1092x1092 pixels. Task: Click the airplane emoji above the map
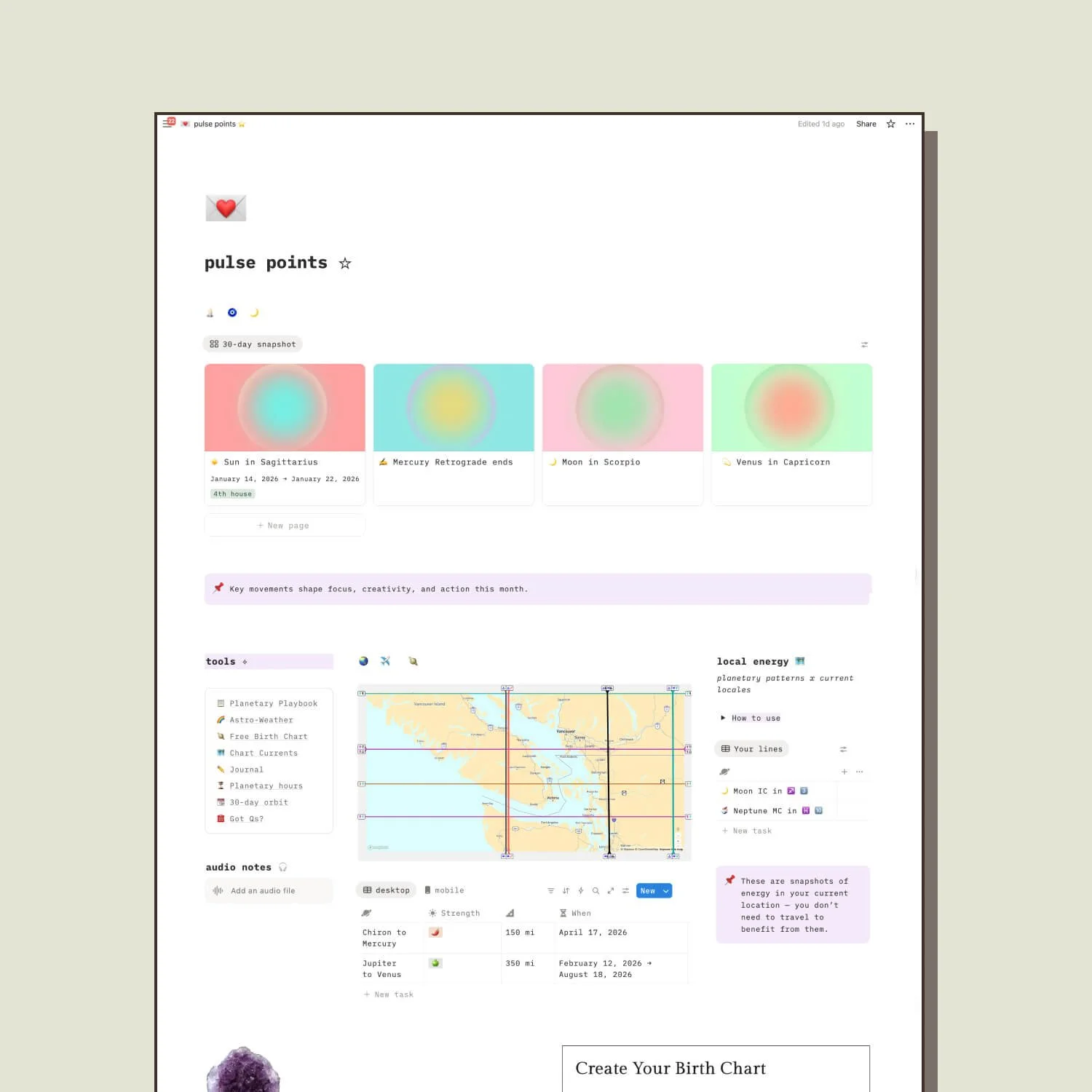[386, 661]
